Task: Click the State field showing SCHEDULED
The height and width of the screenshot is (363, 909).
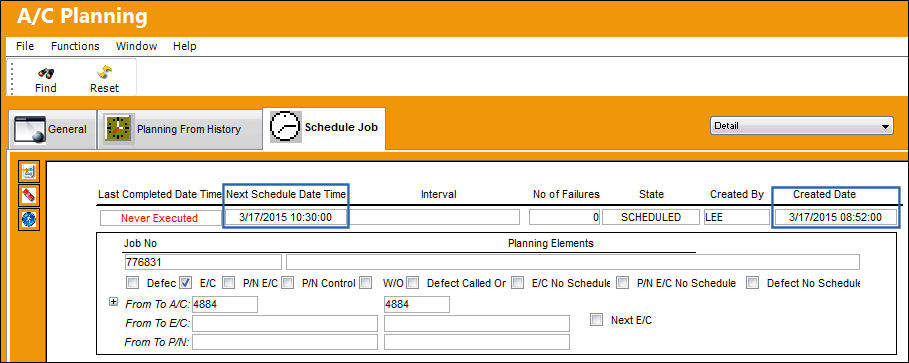Action: 651,217
